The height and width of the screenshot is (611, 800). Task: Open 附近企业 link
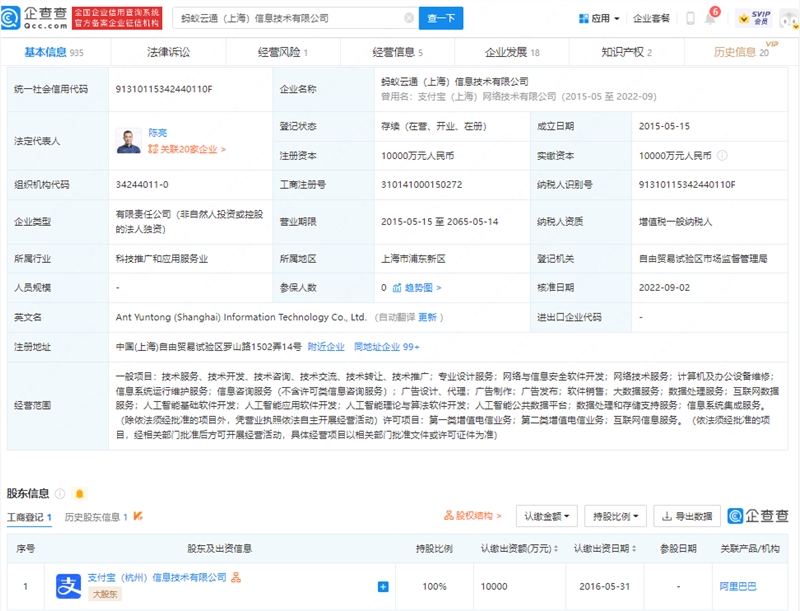[326, 347]
